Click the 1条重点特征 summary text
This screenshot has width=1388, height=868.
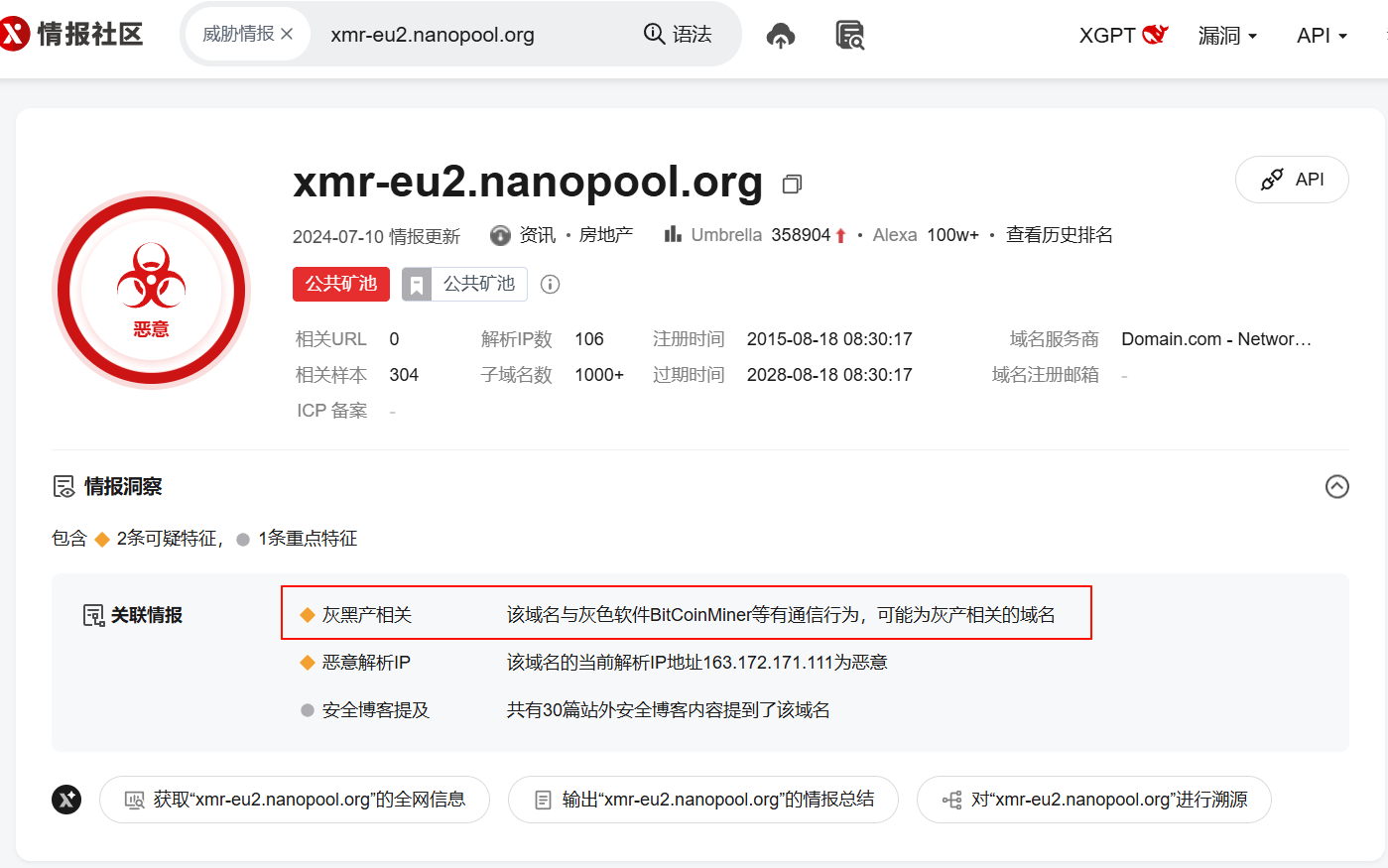coord(308,538)
